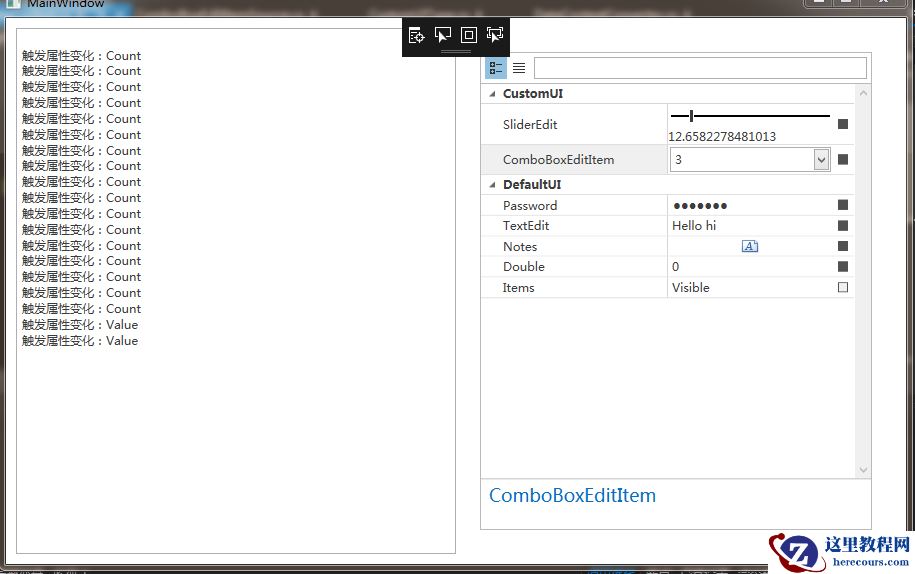Select the SliderEdit property label

point(530,124)
